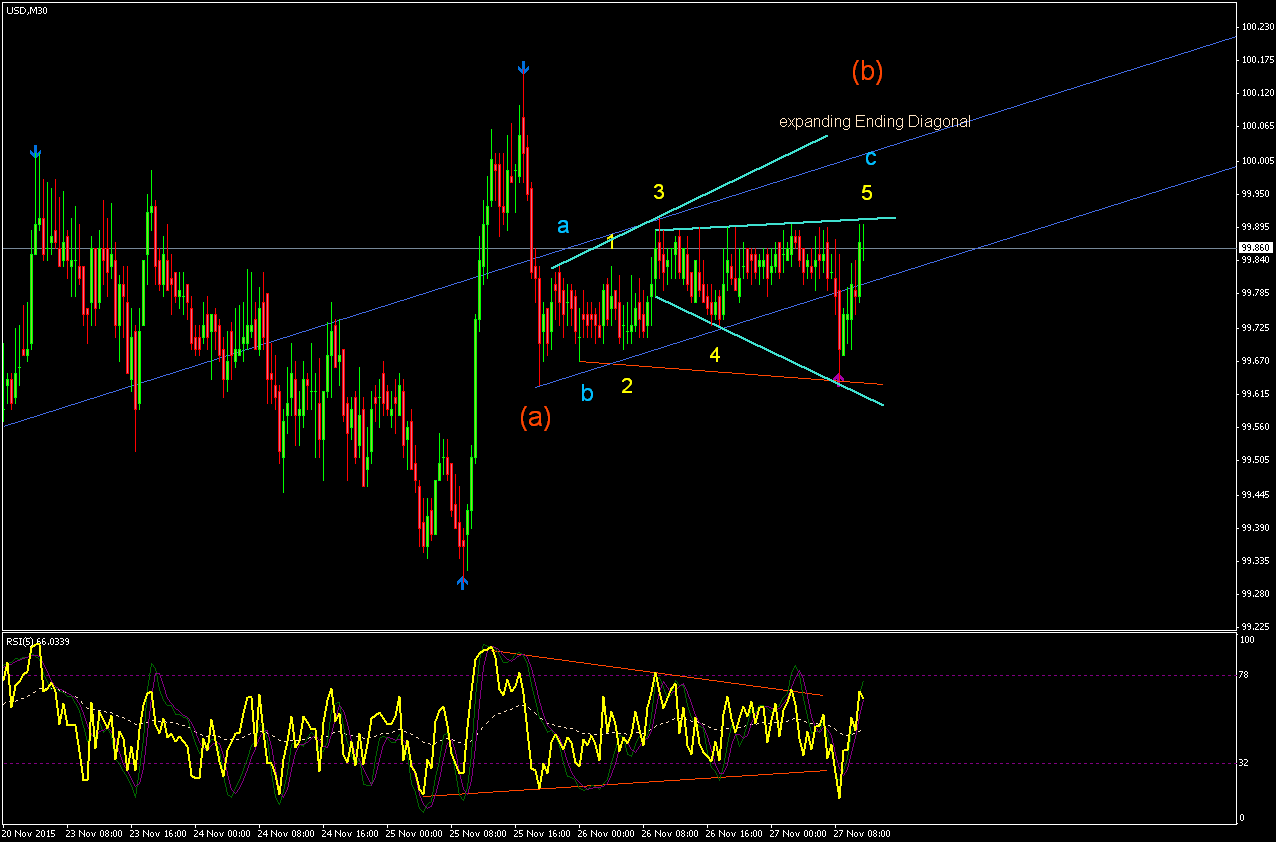Select the yellow '4' wave label
The height and width of the screenshot is (842, 1276).
point(715,355)
